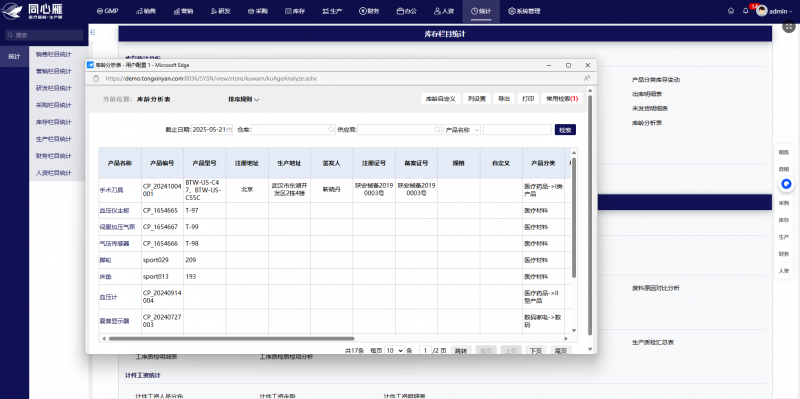Click the calendar icon beside 截止日期
The image size is (800, 399).
pos(229,130)
